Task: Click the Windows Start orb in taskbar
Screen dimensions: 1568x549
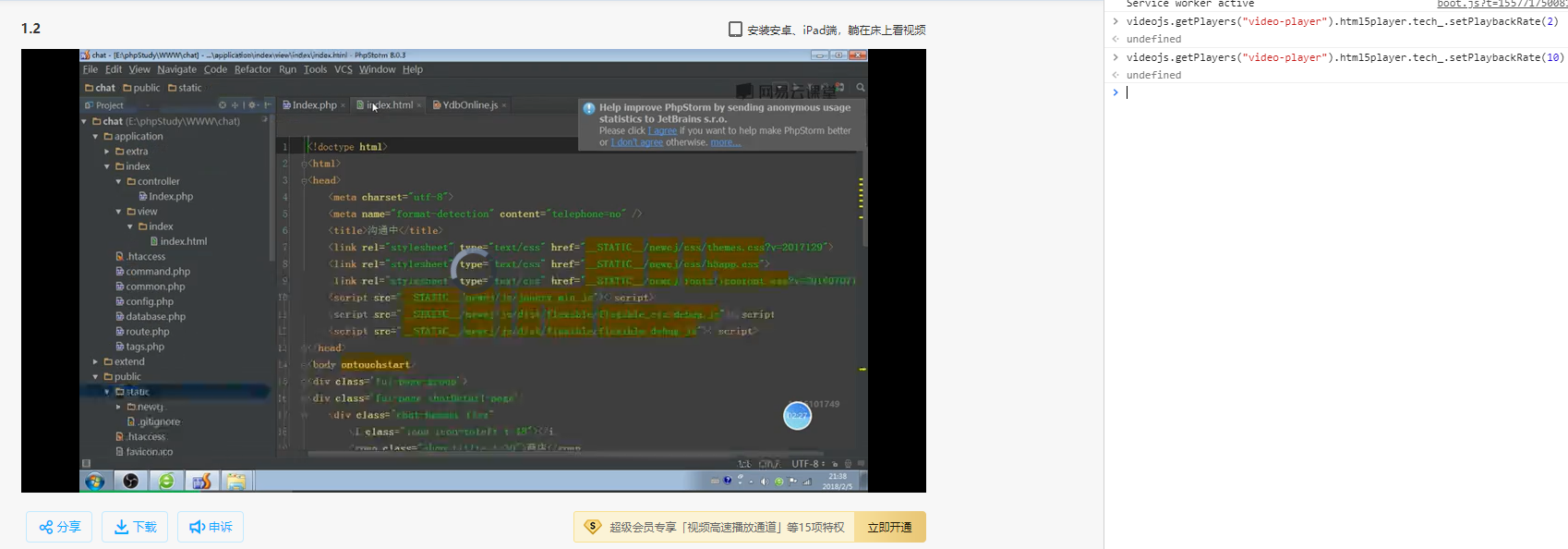Action: click(x=94, y=481)
